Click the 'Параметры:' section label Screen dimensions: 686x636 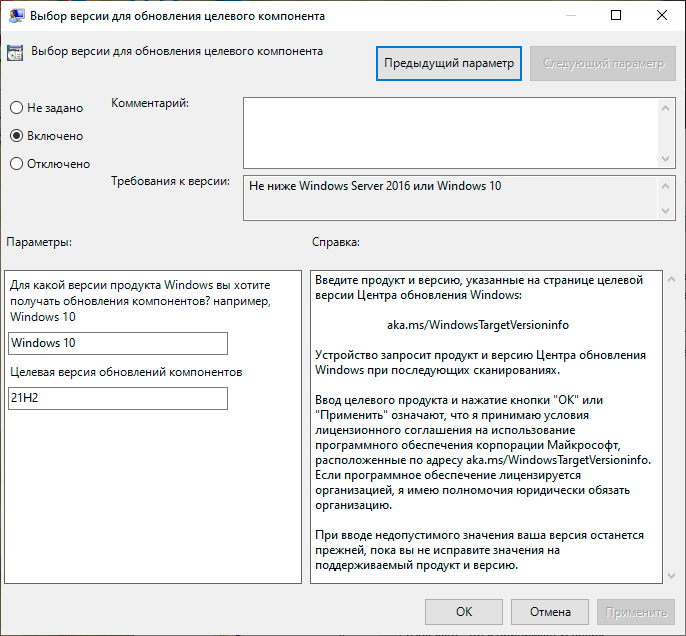[x=39, y=242]
